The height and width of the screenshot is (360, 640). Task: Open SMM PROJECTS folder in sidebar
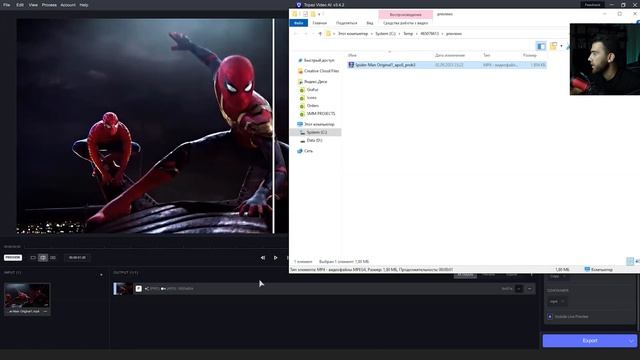[x=320, y=113]
